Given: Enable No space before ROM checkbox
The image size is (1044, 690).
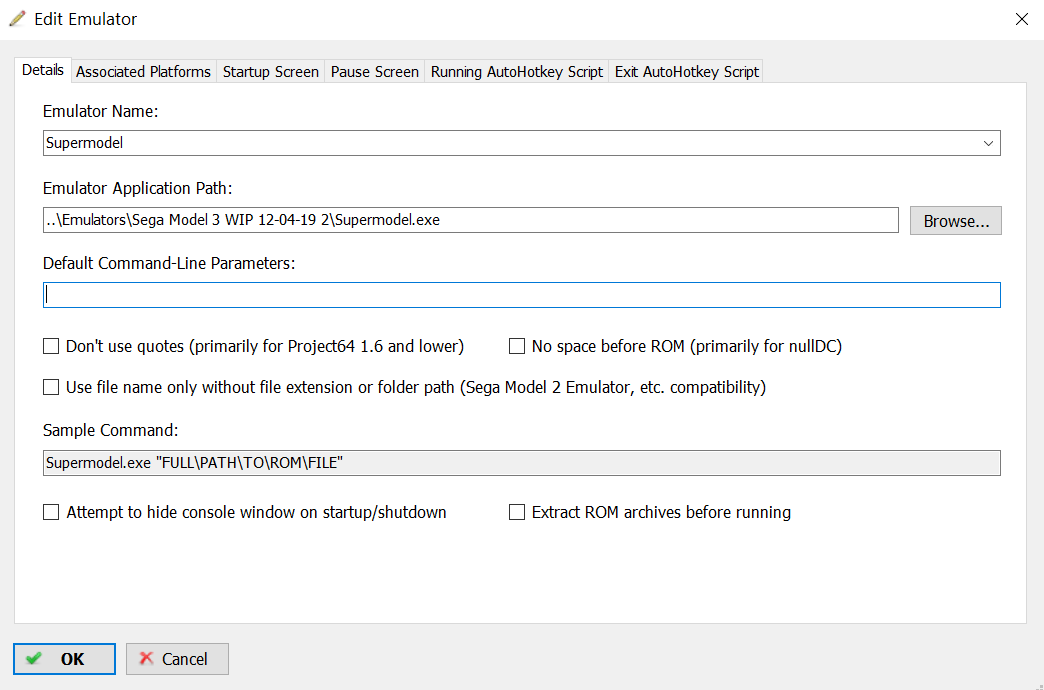Looking at the screenshot, I should point(517,346).
